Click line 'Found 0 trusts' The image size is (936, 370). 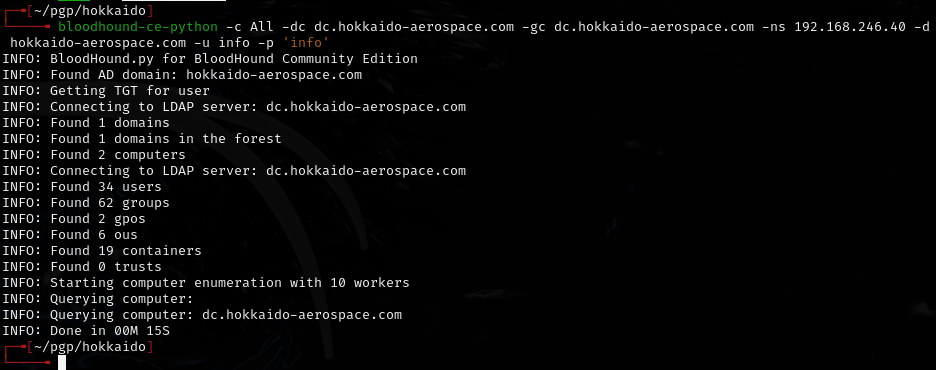pos(82,266)
